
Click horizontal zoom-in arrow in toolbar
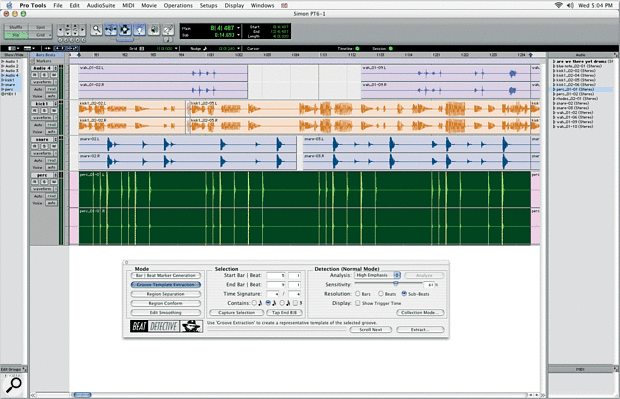coord(83,30)
